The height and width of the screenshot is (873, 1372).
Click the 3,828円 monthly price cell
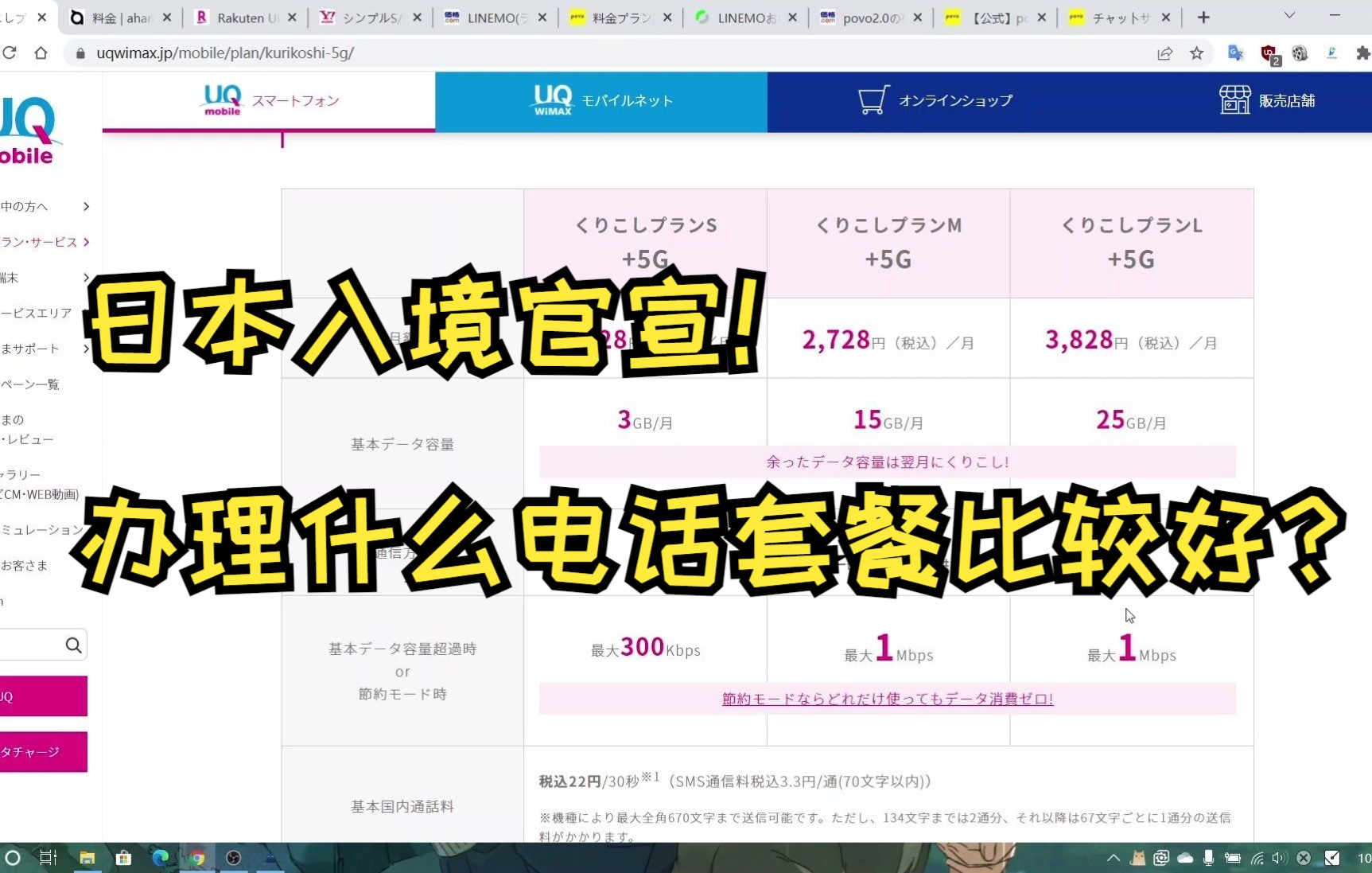(x=1132, y=341)
